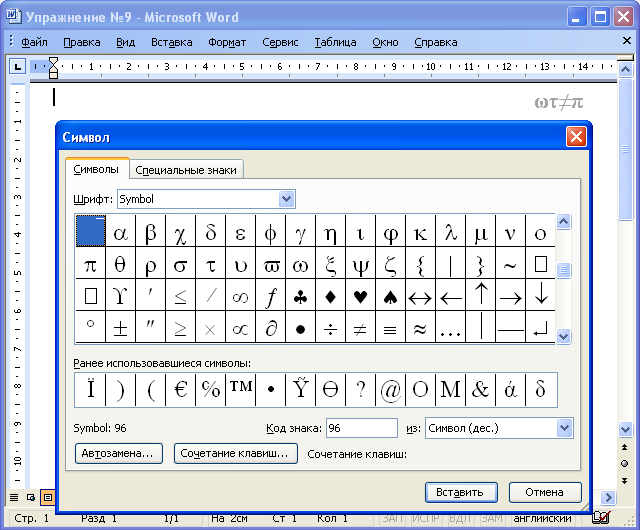Click the Select Browse Object button
The height and width of the screenshot is (530, 640).
tap(624, 463)
